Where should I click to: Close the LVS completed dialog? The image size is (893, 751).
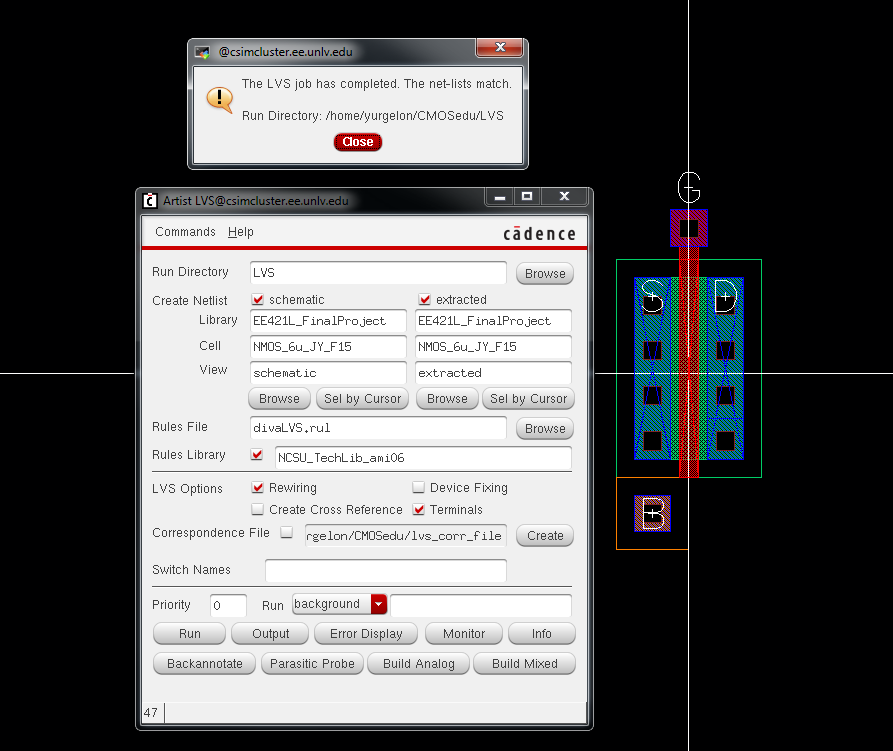click(x=357, y=142)
